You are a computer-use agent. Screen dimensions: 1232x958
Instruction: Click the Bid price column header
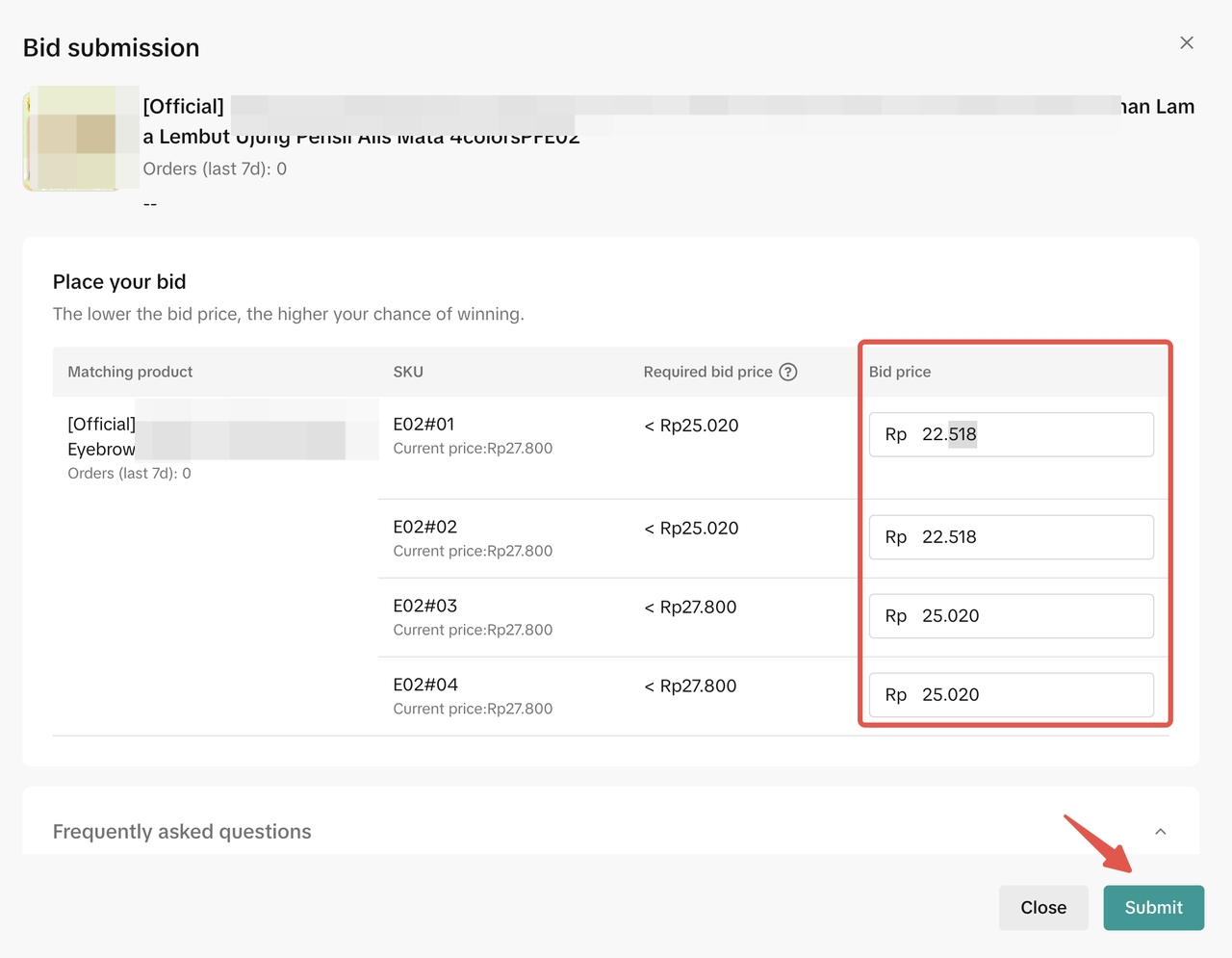tap(900, 372)
